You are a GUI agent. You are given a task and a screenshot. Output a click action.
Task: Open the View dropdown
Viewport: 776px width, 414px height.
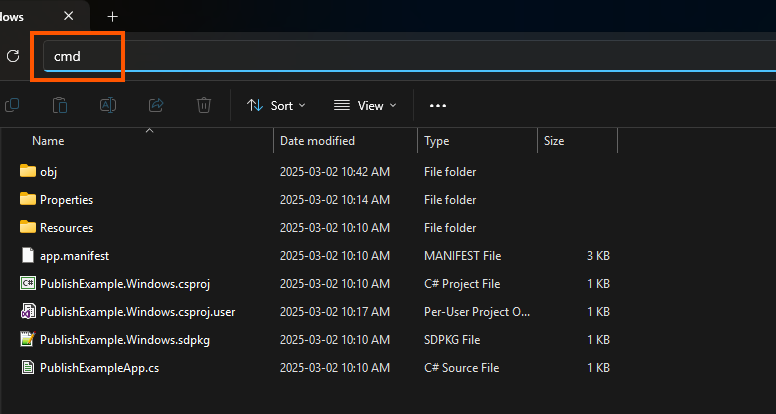pos(365,105)
